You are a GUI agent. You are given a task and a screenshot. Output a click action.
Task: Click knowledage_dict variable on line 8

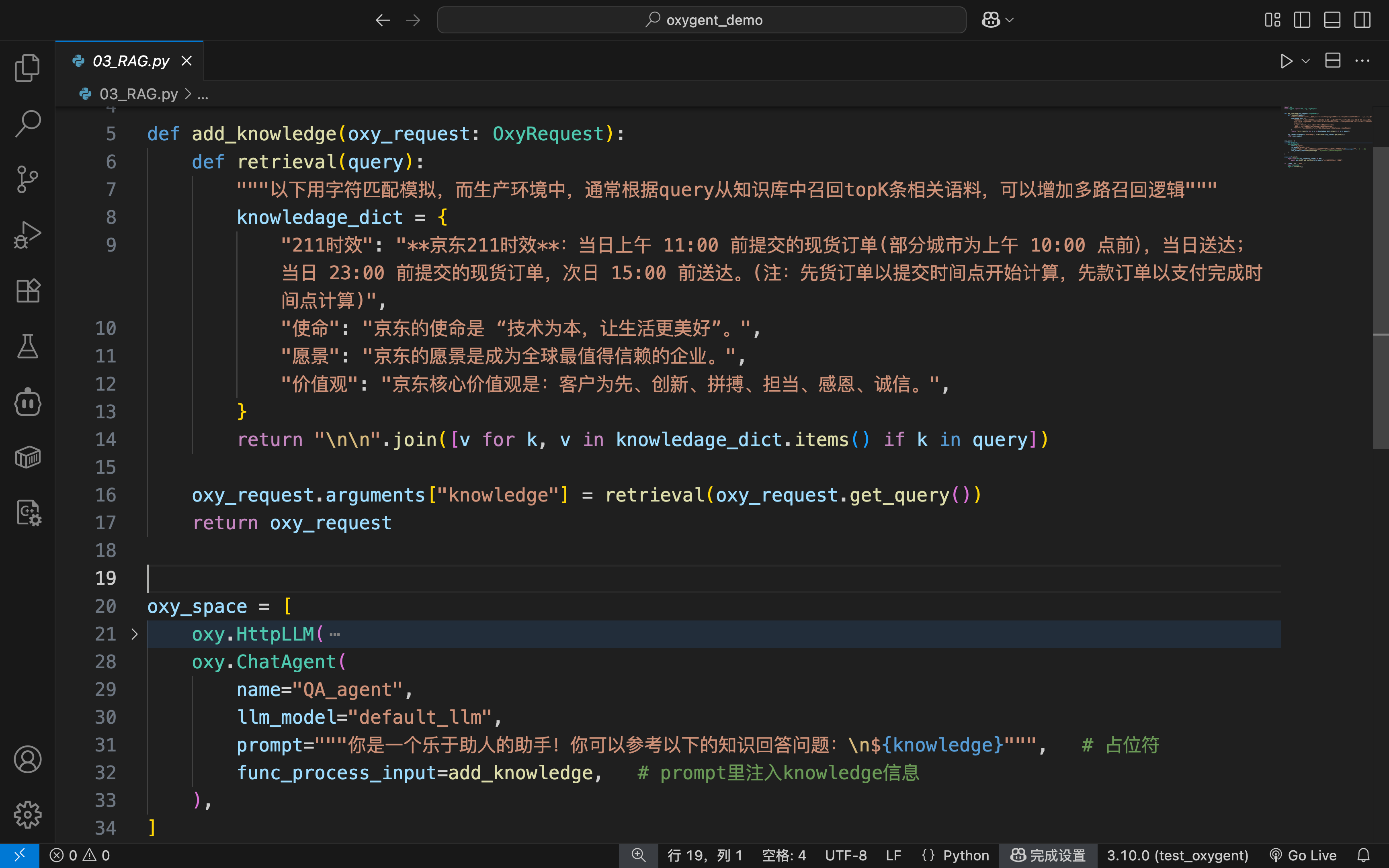point(320,217)
